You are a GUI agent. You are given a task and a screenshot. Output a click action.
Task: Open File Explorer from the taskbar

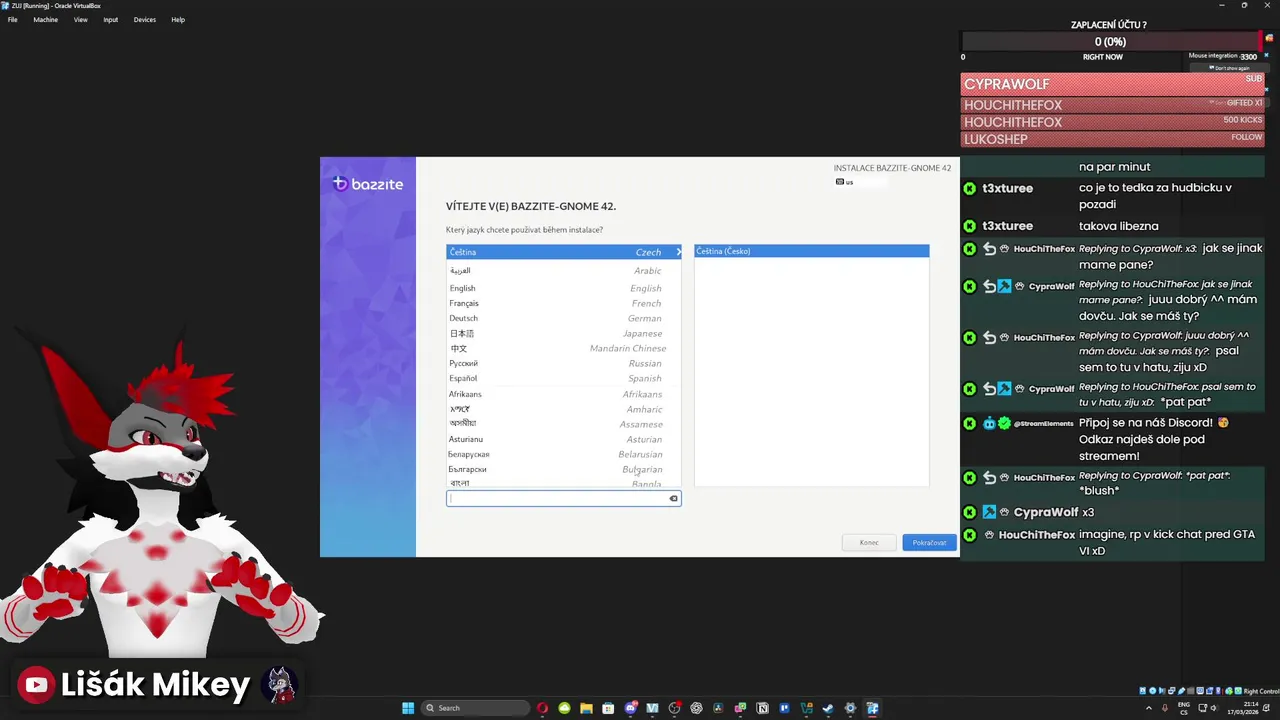(x=586, y=708)
